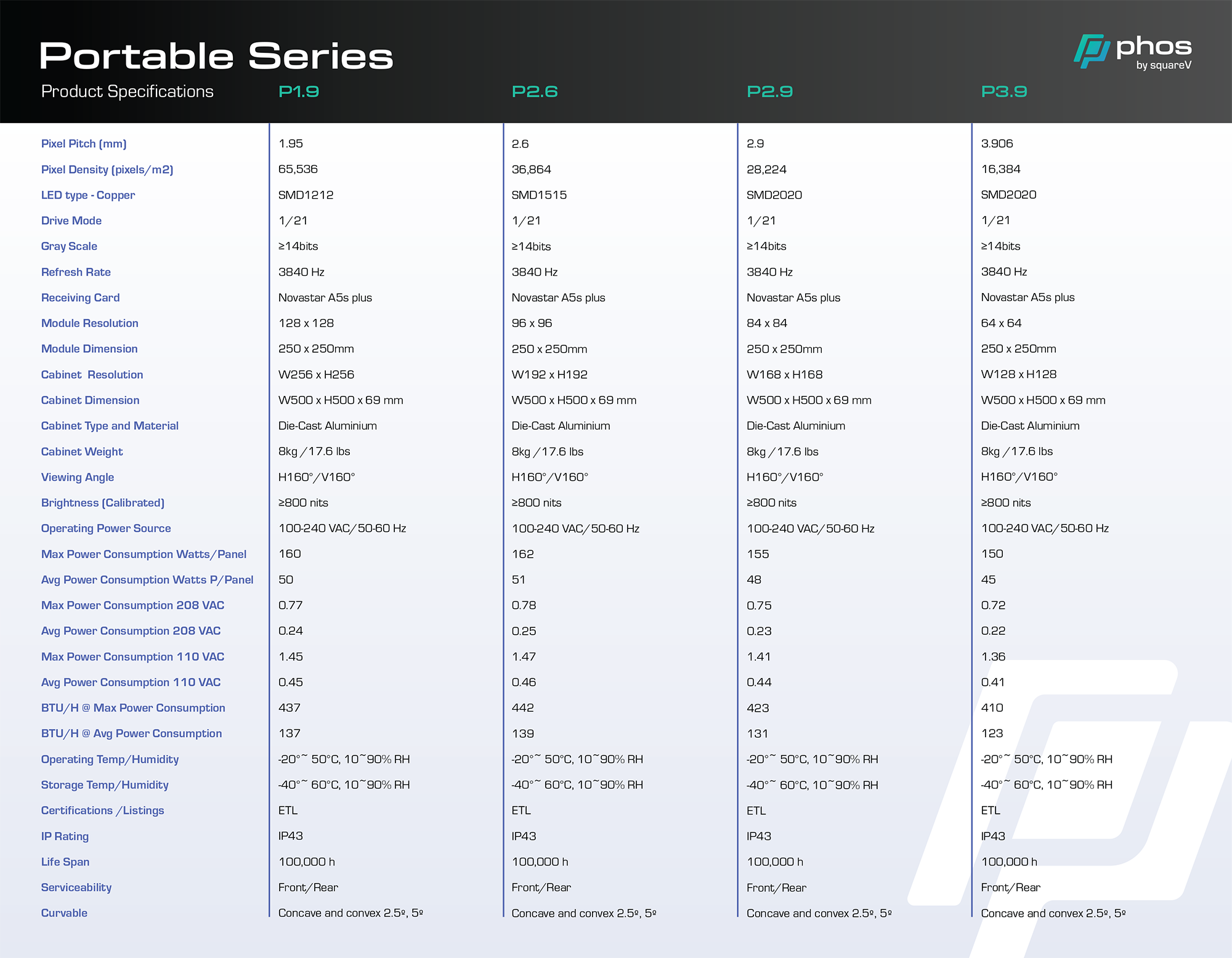Select the P3.9 column header

click(x=1004, y=92)
